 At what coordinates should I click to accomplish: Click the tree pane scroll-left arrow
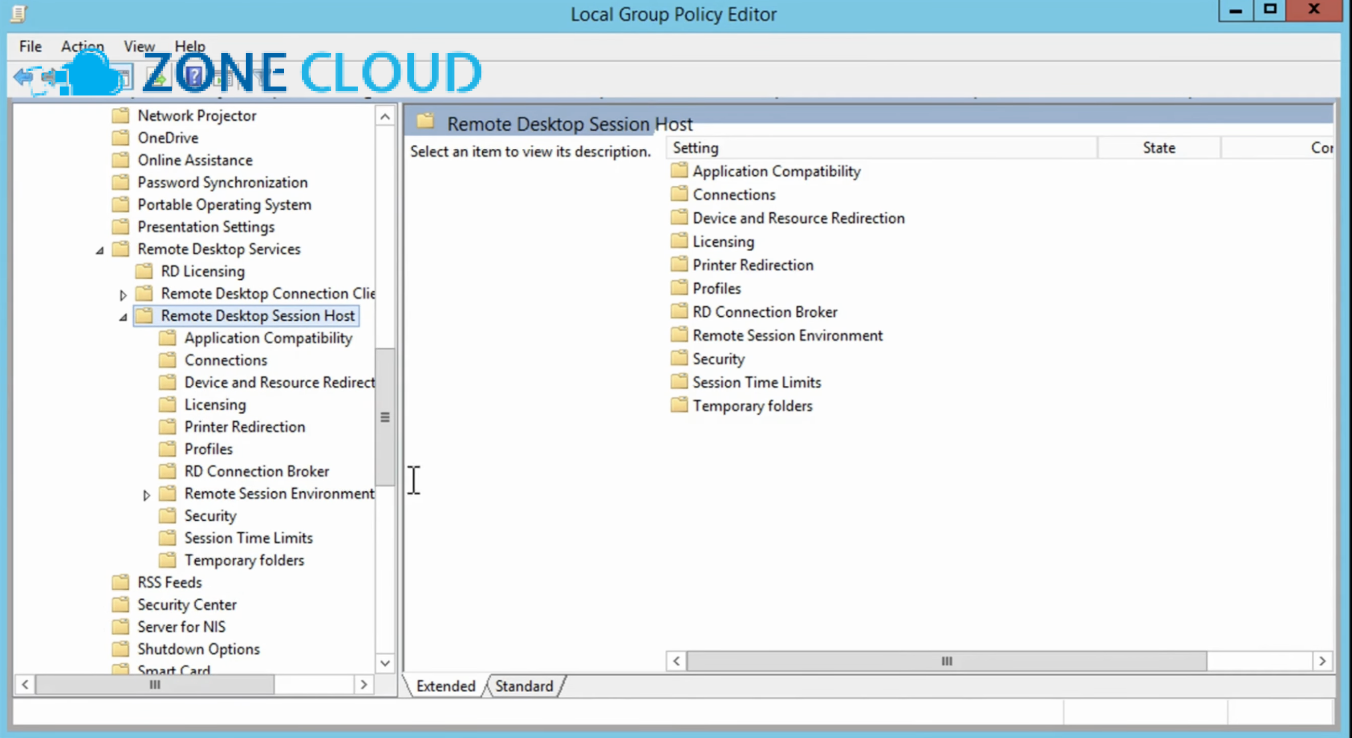[25, 685]
